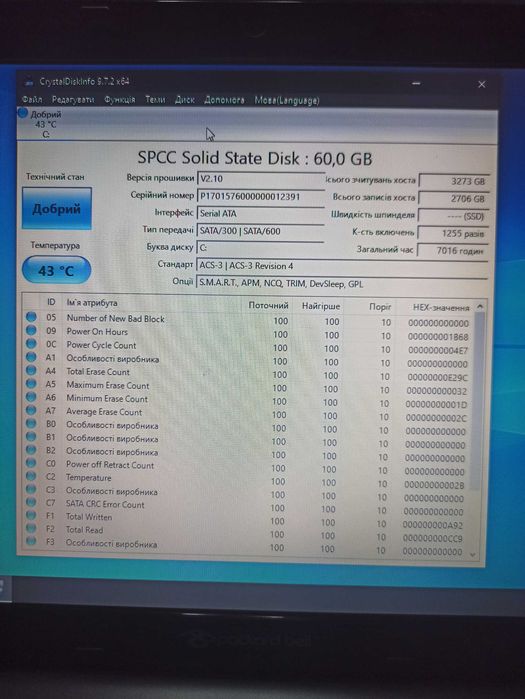Image resolution: width=525 pixels, height=699 pixels.
Task: Click status icon of attribute C7
Action: [31, 502]
